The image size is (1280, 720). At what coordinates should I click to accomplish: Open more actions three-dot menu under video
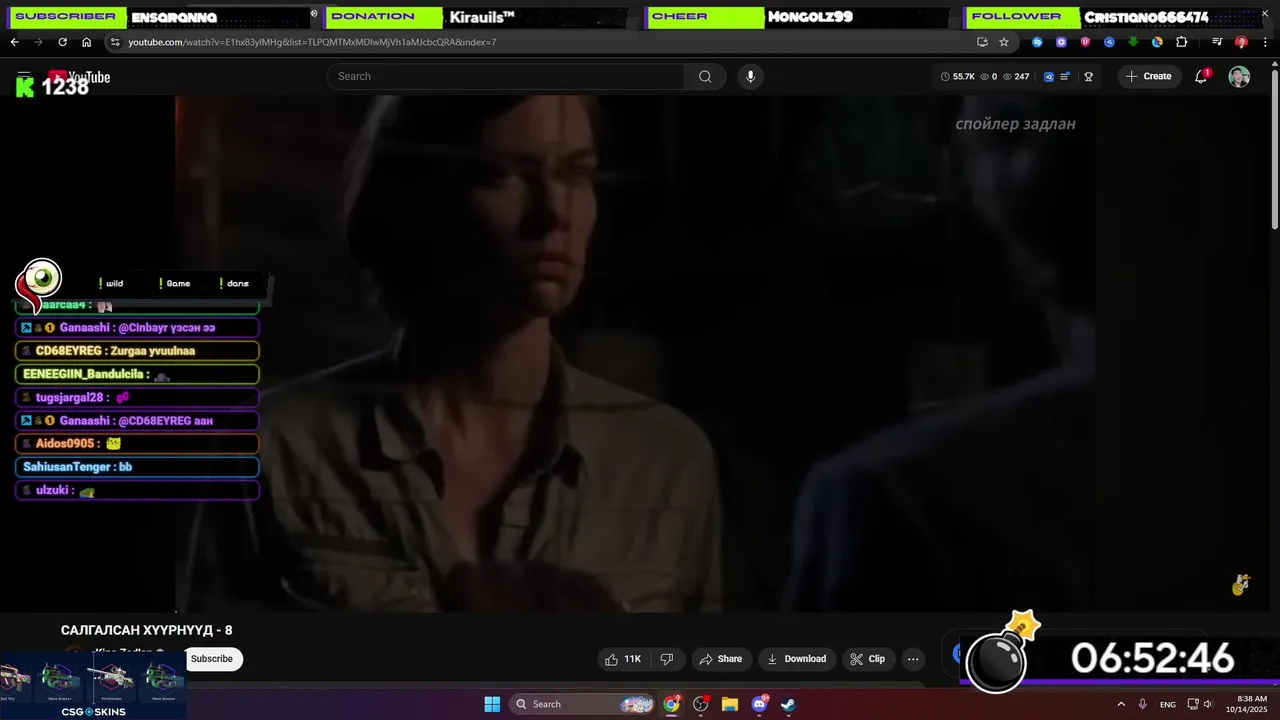coord(912,659)
